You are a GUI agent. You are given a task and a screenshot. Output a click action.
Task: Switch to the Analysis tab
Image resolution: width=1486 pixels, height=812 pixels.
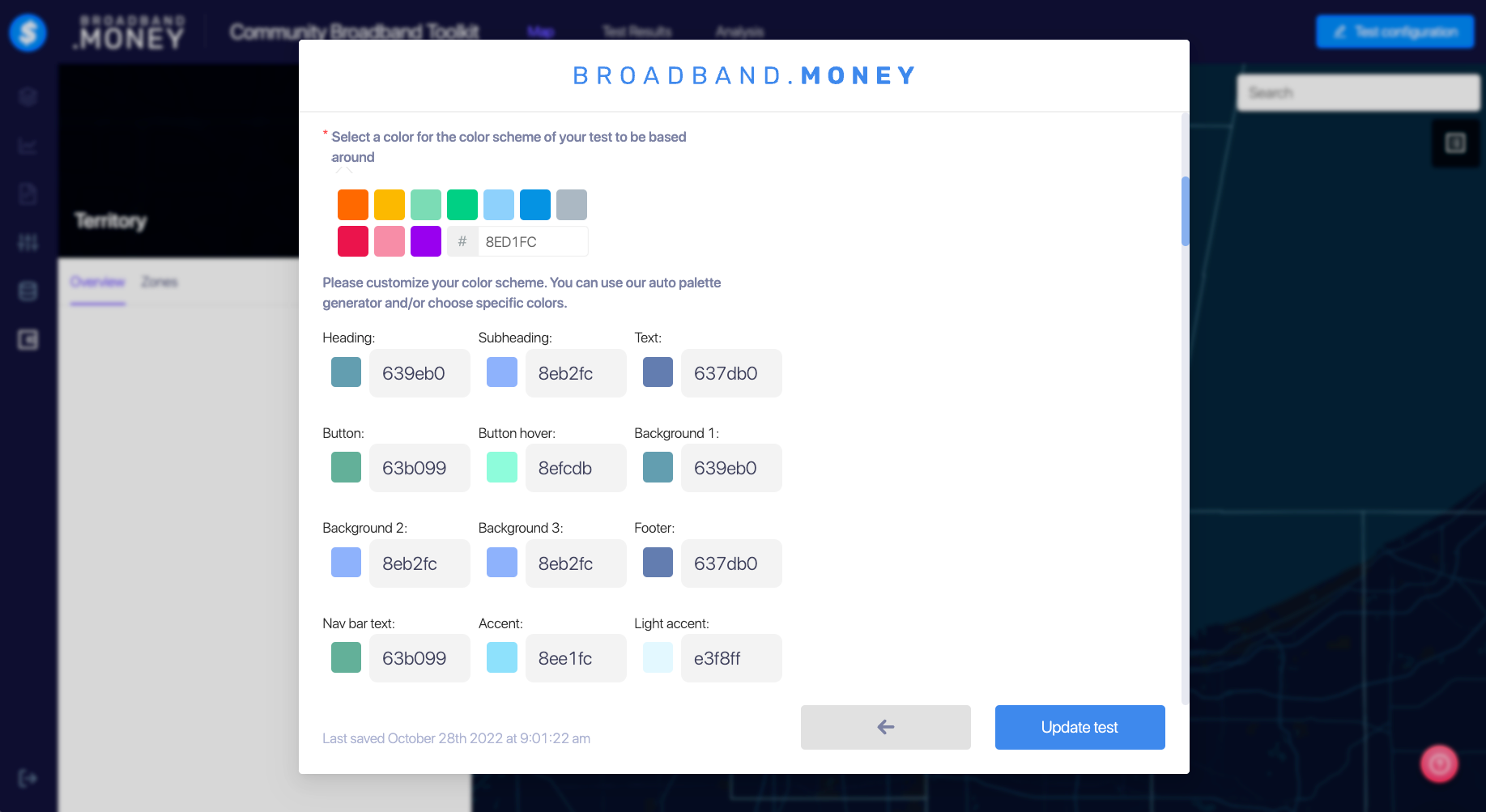pos(739,32)
